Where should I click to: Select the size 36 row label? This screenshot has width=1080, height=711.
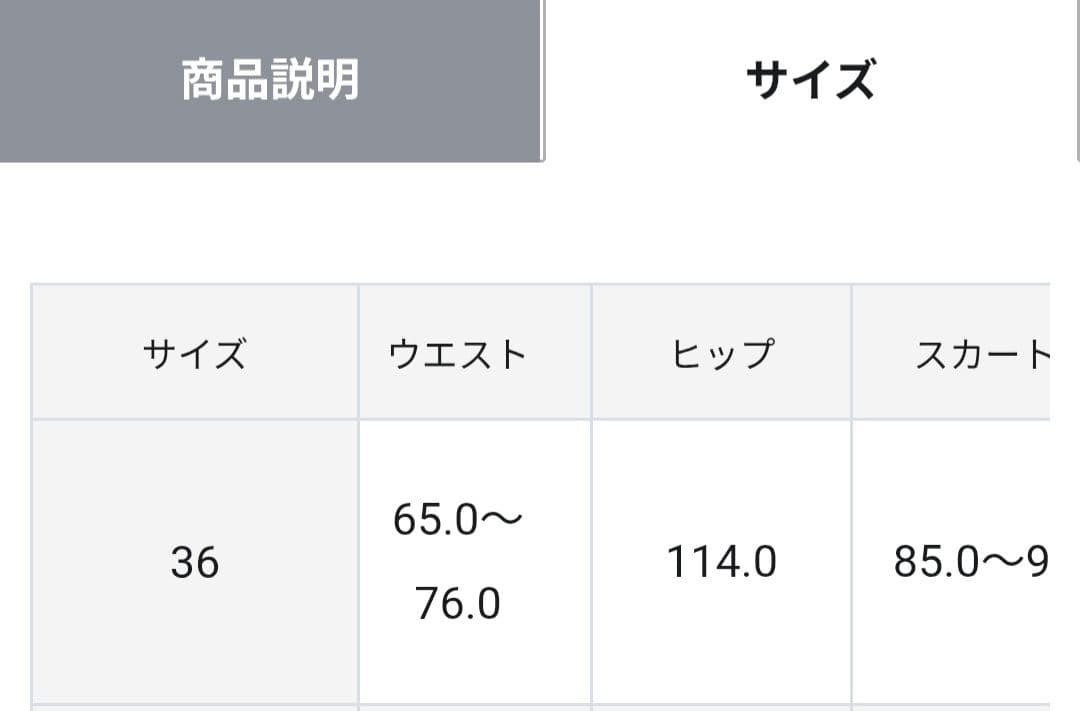pyautogui.click(x=194, y=563)
